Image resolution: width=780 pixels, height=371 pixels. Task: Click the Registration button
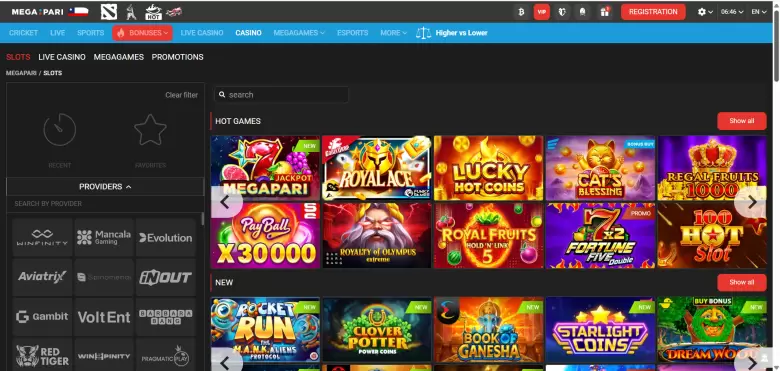pyautogui.click(x=653, y=12)
